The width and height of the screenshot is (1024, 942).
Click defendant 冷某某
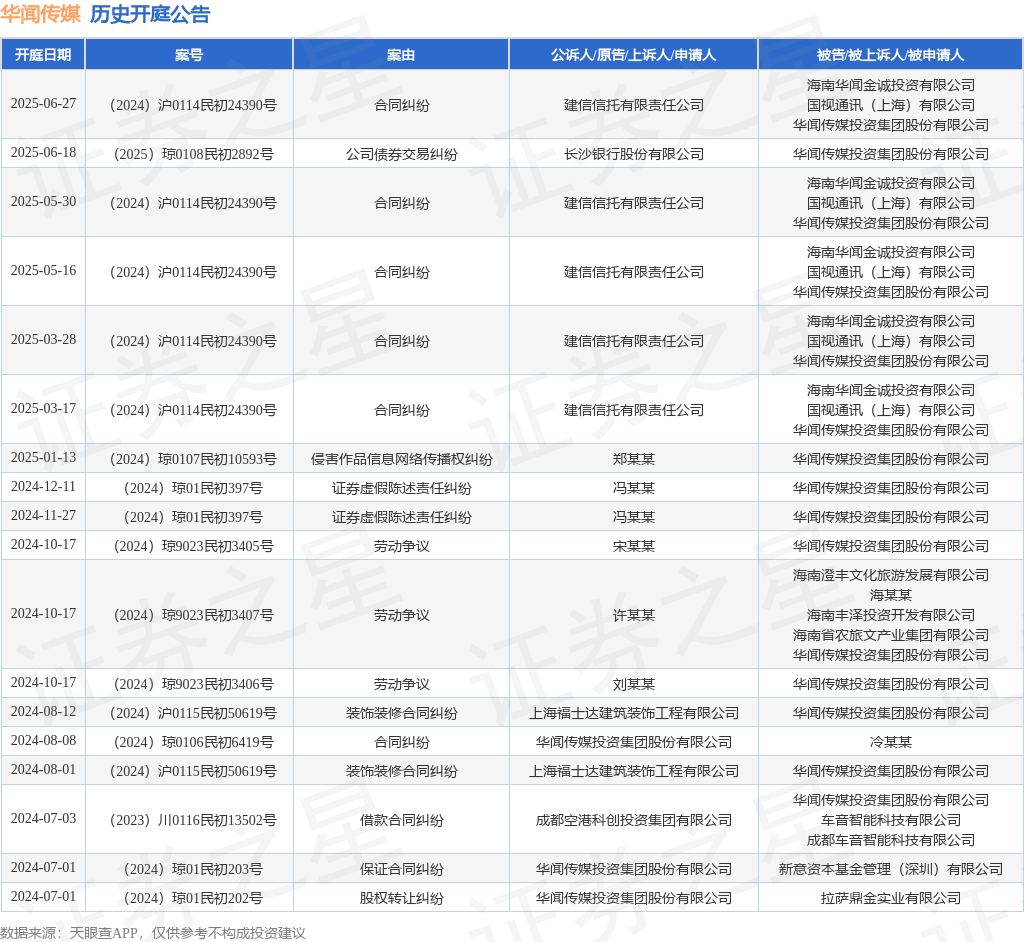coord(891,742)
